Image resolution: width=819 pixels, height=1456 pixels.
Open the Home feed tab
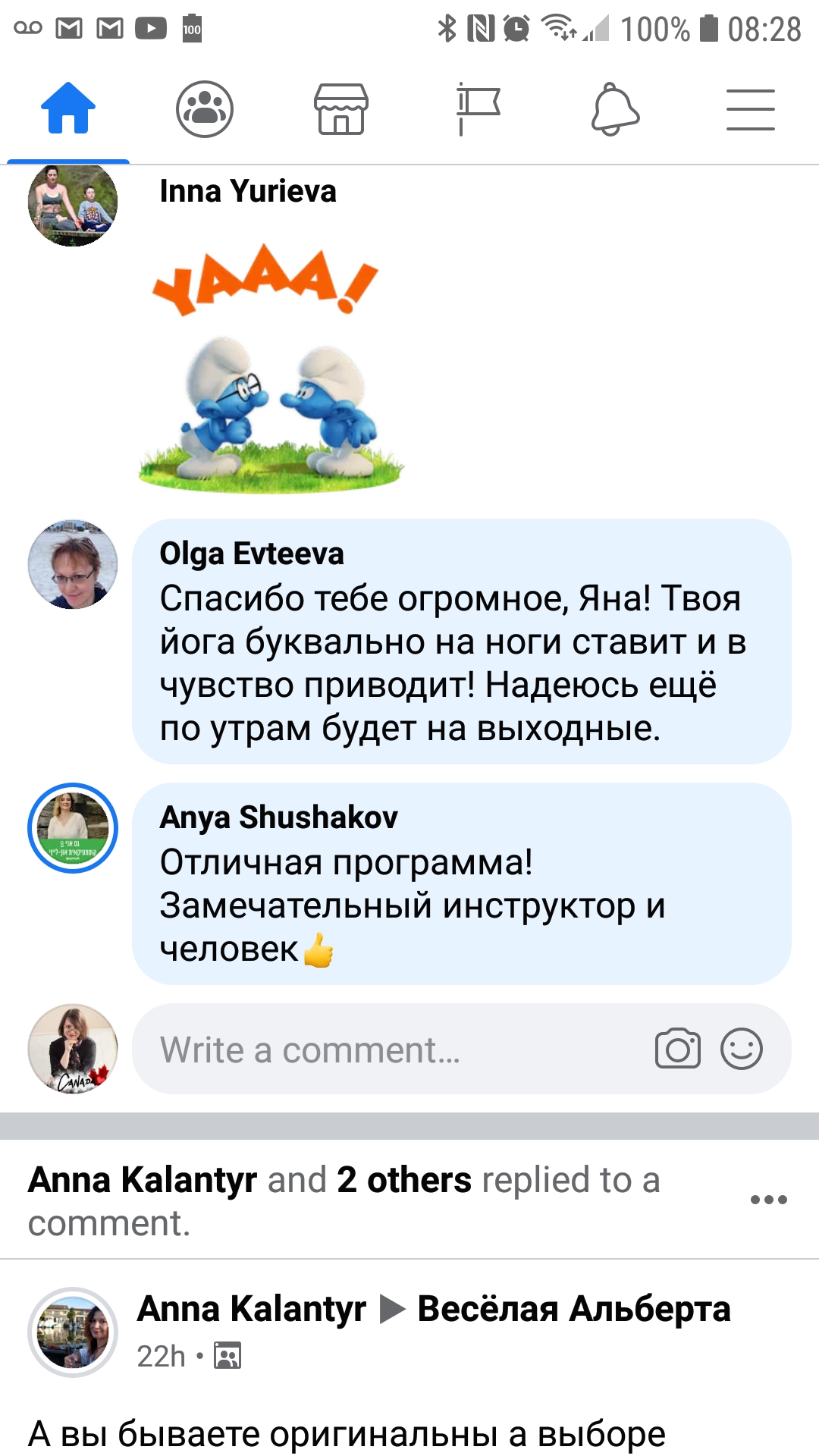point(68,108)
